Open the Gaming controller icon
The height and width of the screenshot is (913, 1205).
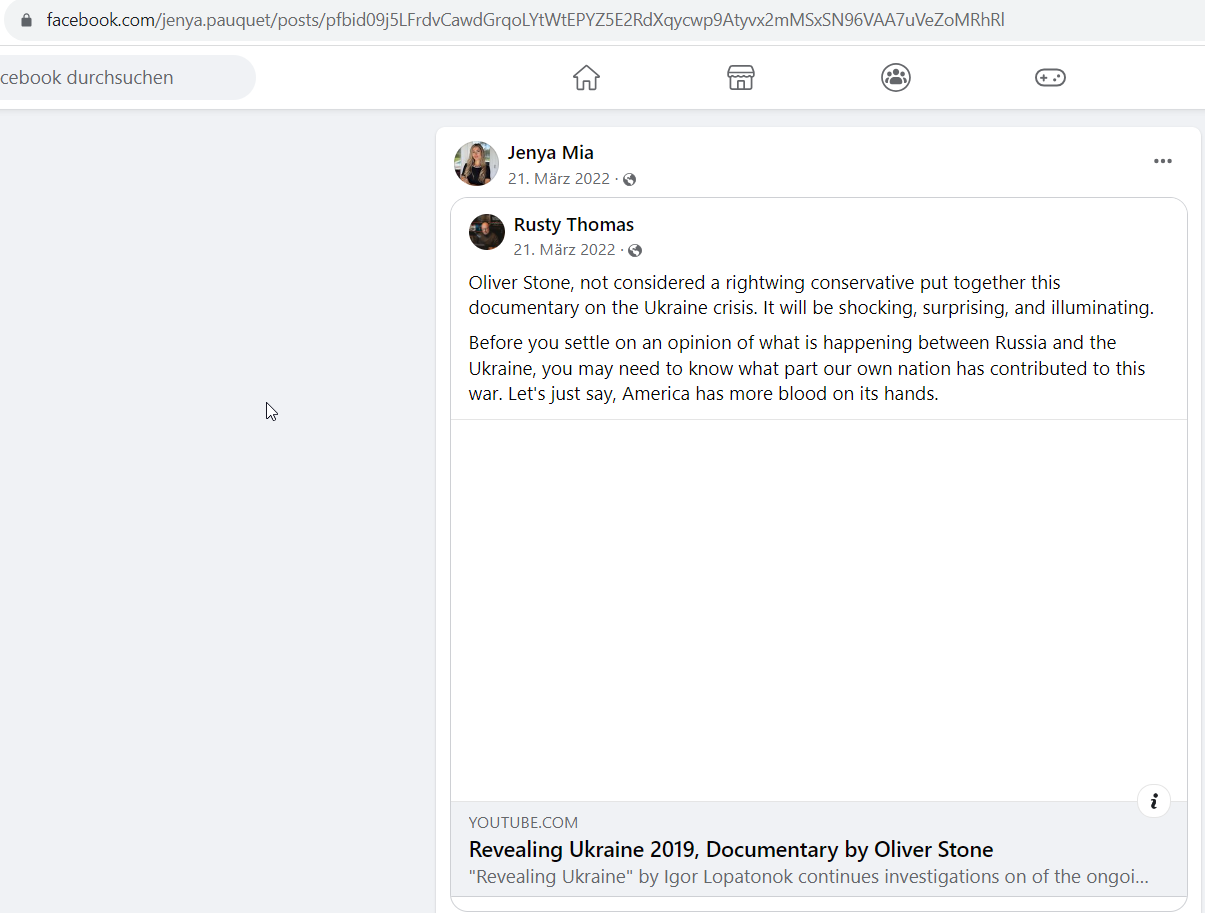coord(1050,78)
